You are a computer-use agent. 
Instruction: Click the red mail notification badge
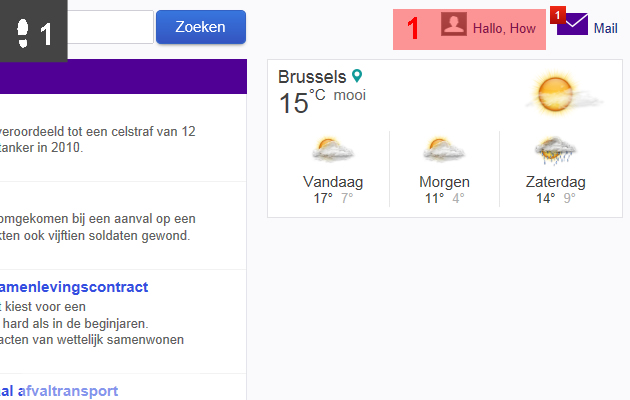[558, 15]
